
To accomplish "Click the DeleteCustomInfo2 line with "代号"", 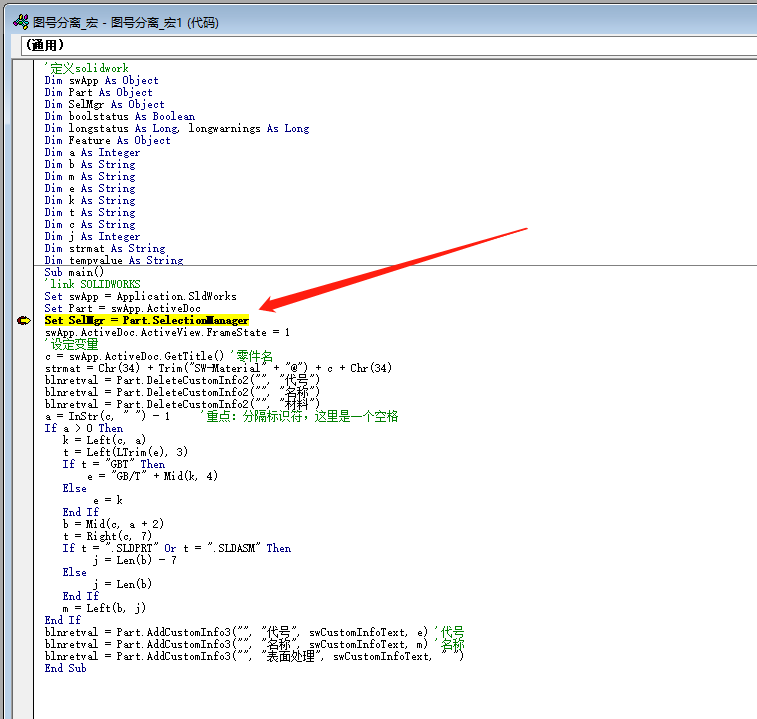I will pyautogui.click(x=182, y=380).
